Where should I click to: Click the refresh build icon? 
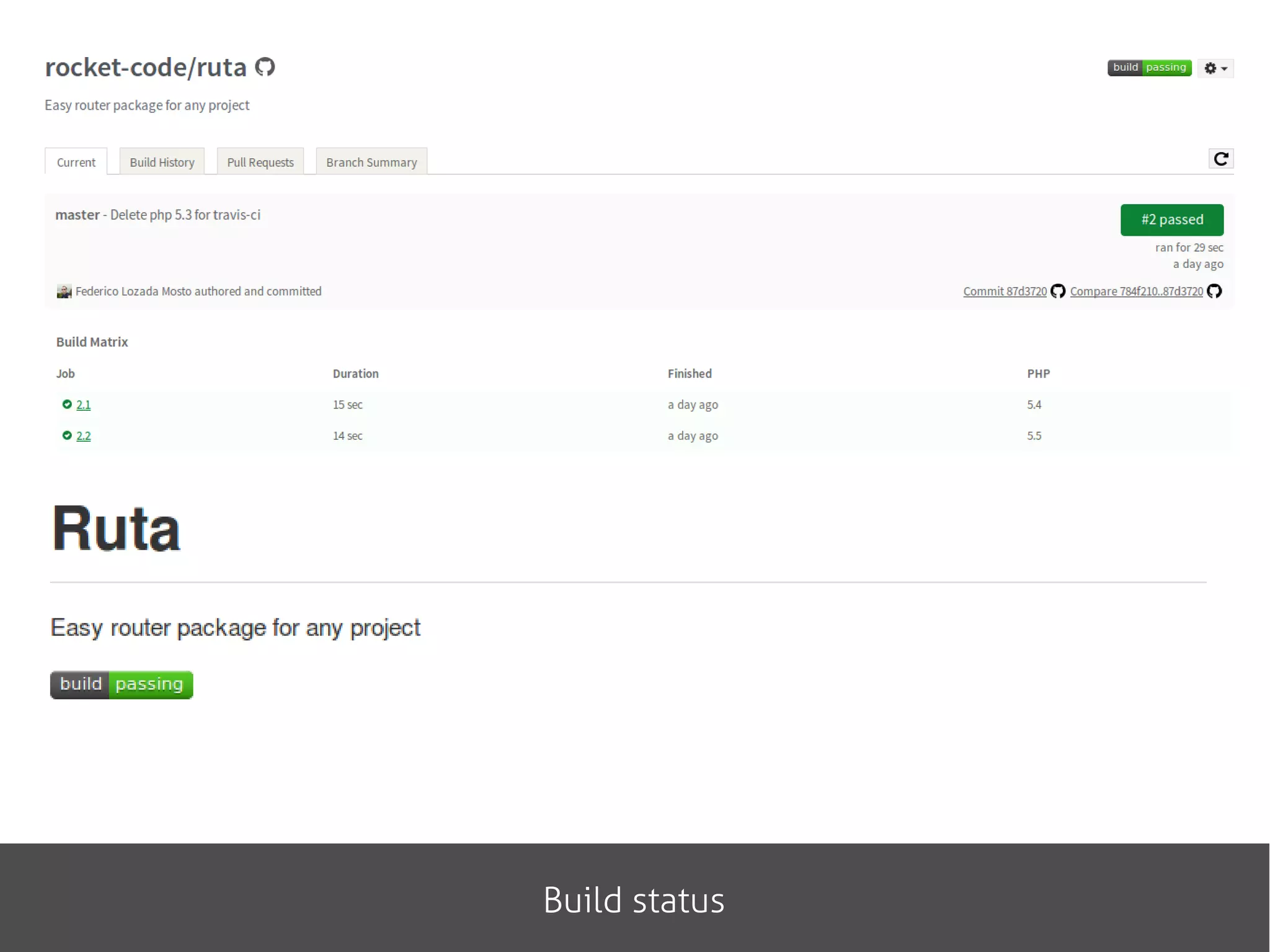point(1221,159)
